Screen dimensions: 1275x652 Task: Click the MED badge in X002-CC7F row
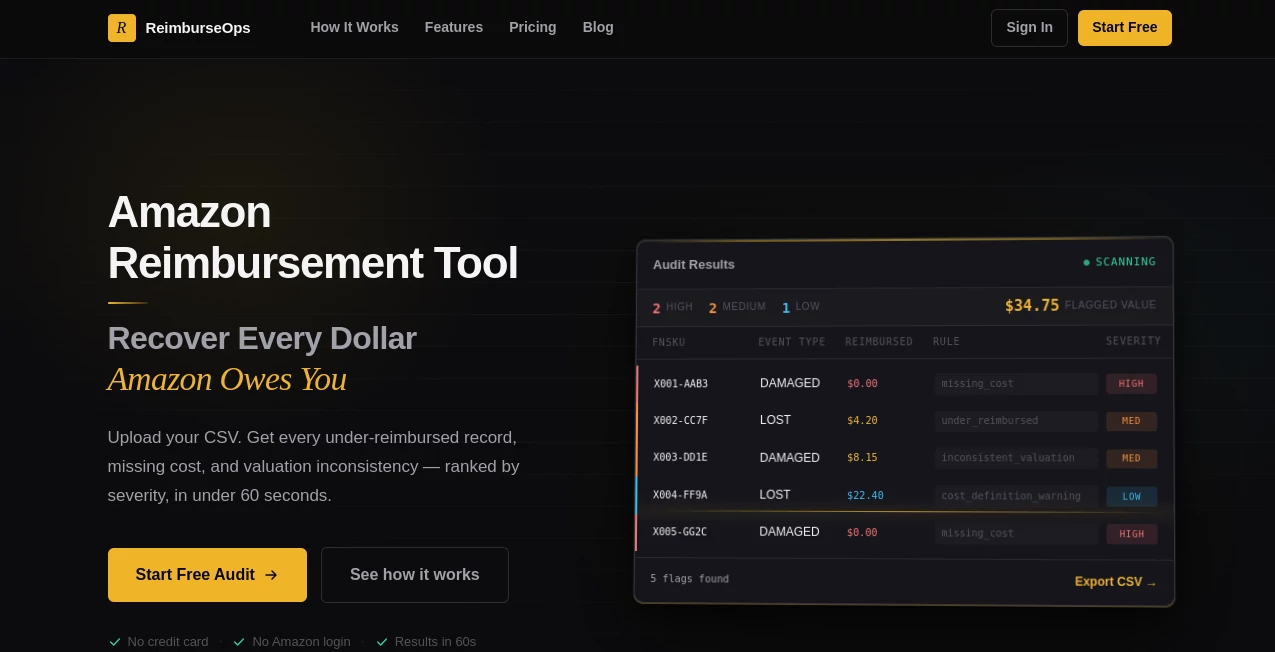(x=1131, y=421)
